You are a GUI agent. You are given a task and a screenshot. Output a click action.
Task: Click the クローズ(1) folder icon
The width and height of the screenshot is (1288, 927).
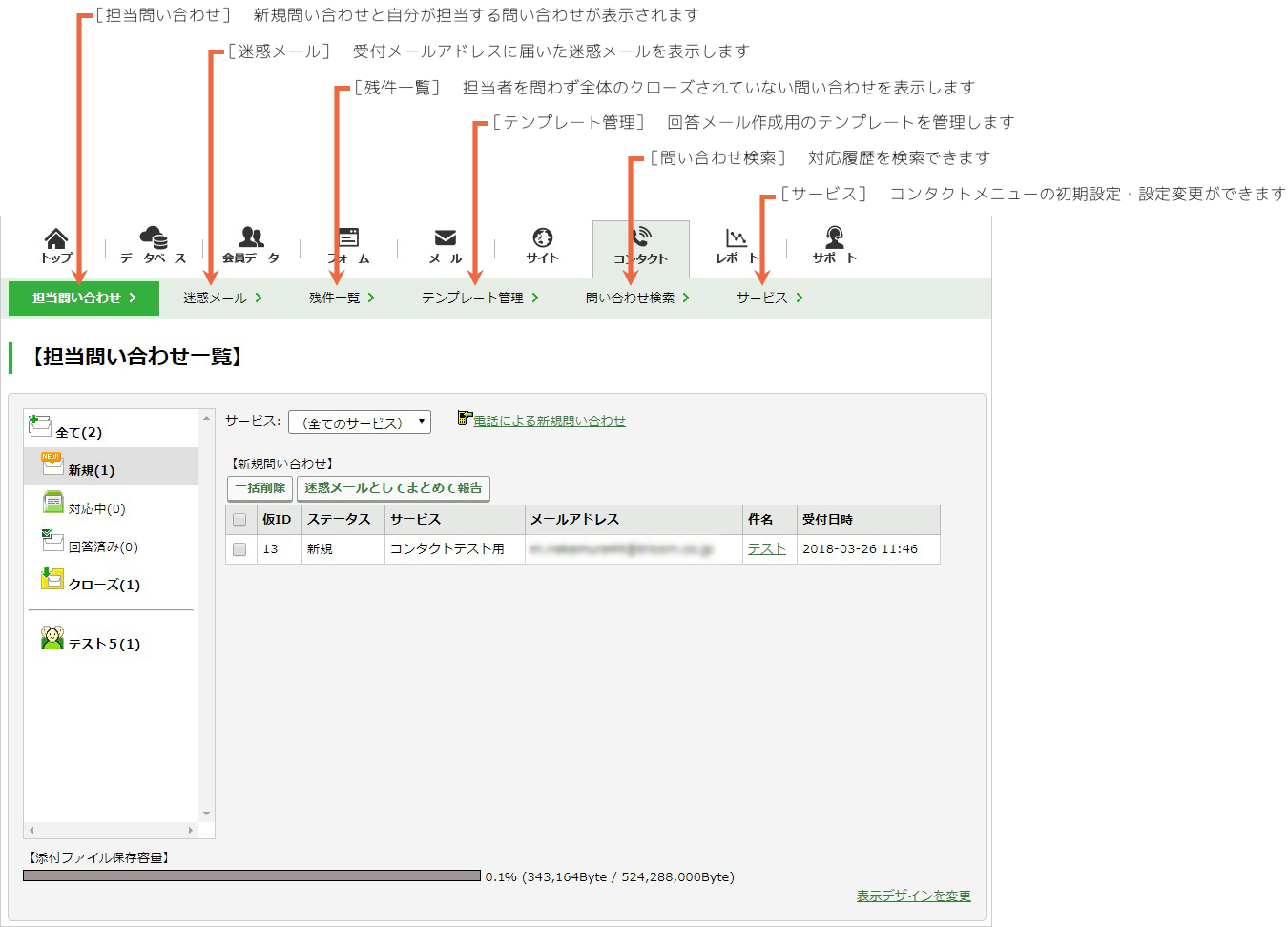click(x=52, y=578)
